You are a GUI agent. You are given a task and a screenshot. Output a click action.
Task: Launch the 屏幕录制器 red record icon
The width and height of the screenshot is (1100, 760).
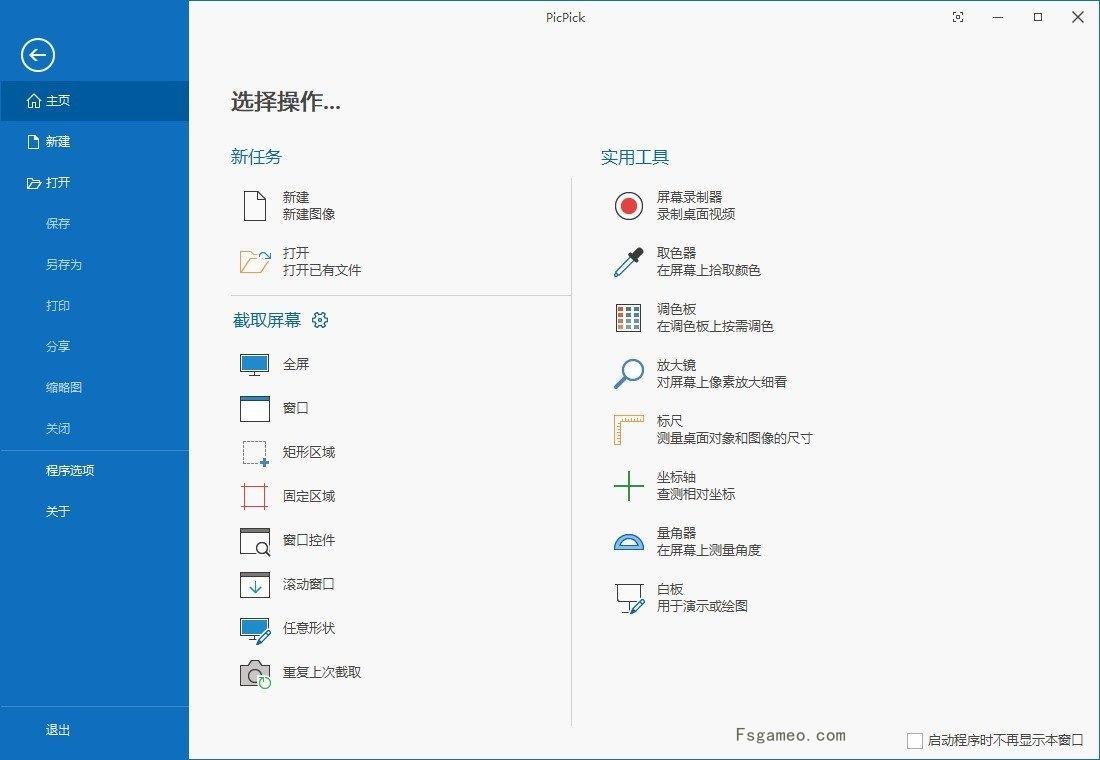click(629, 206)
